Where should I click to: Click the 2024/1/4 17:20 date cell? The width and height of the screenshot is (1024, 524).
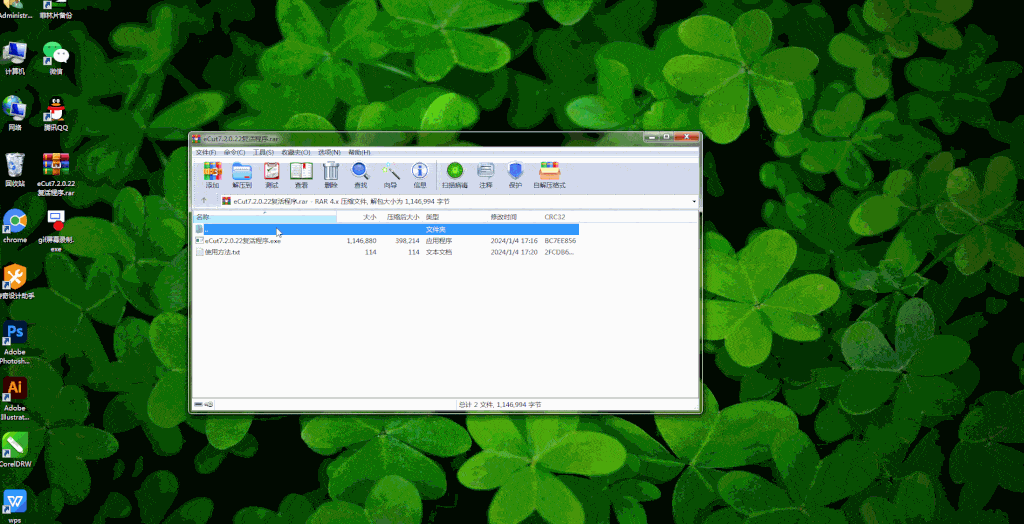pyautogui.click(x=514, y=252)
